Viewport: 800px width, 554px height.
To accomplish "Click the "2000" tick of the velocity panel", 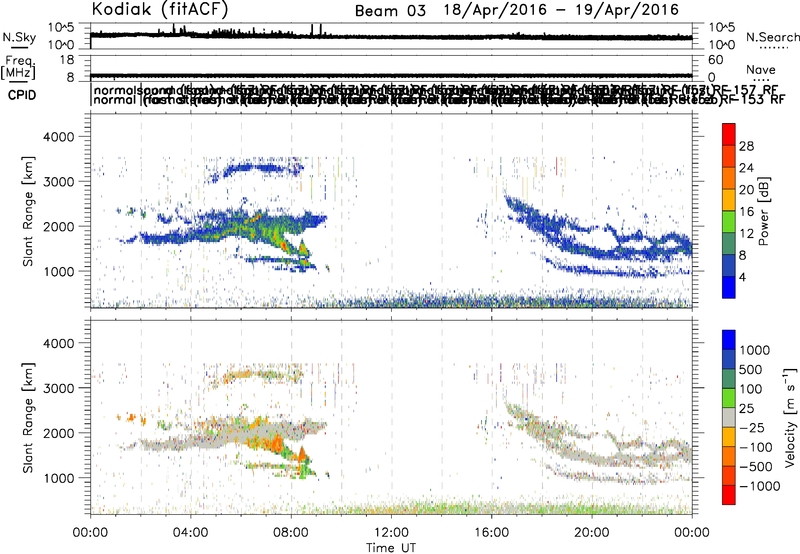I will [x=58, y=433].
